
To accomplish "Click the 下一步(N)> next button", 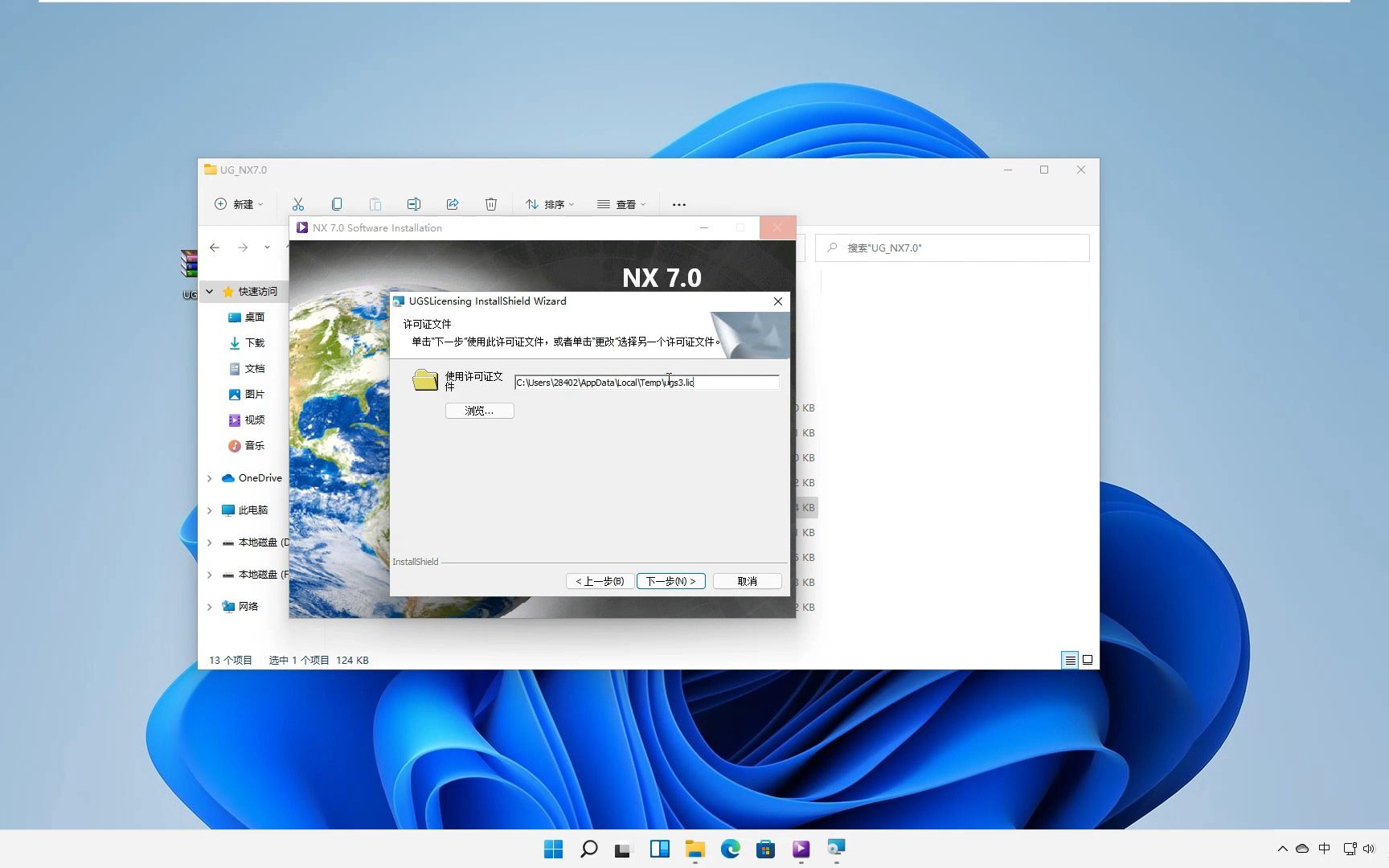I will click(670, 581).
